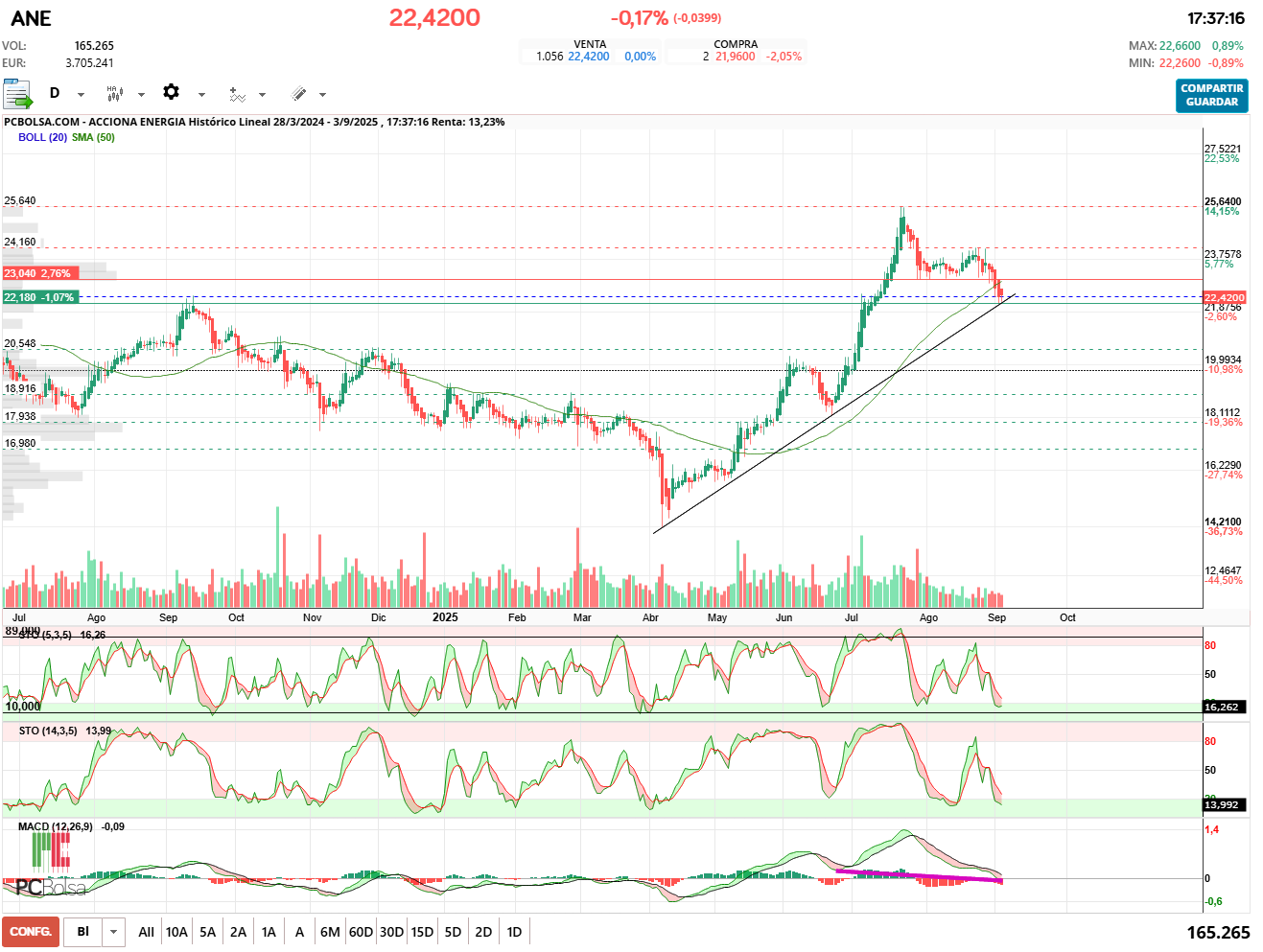Click the 16,262 stochastic value marker
Viewport: 1263px width, 952px height.
(x=1225, y=707)
